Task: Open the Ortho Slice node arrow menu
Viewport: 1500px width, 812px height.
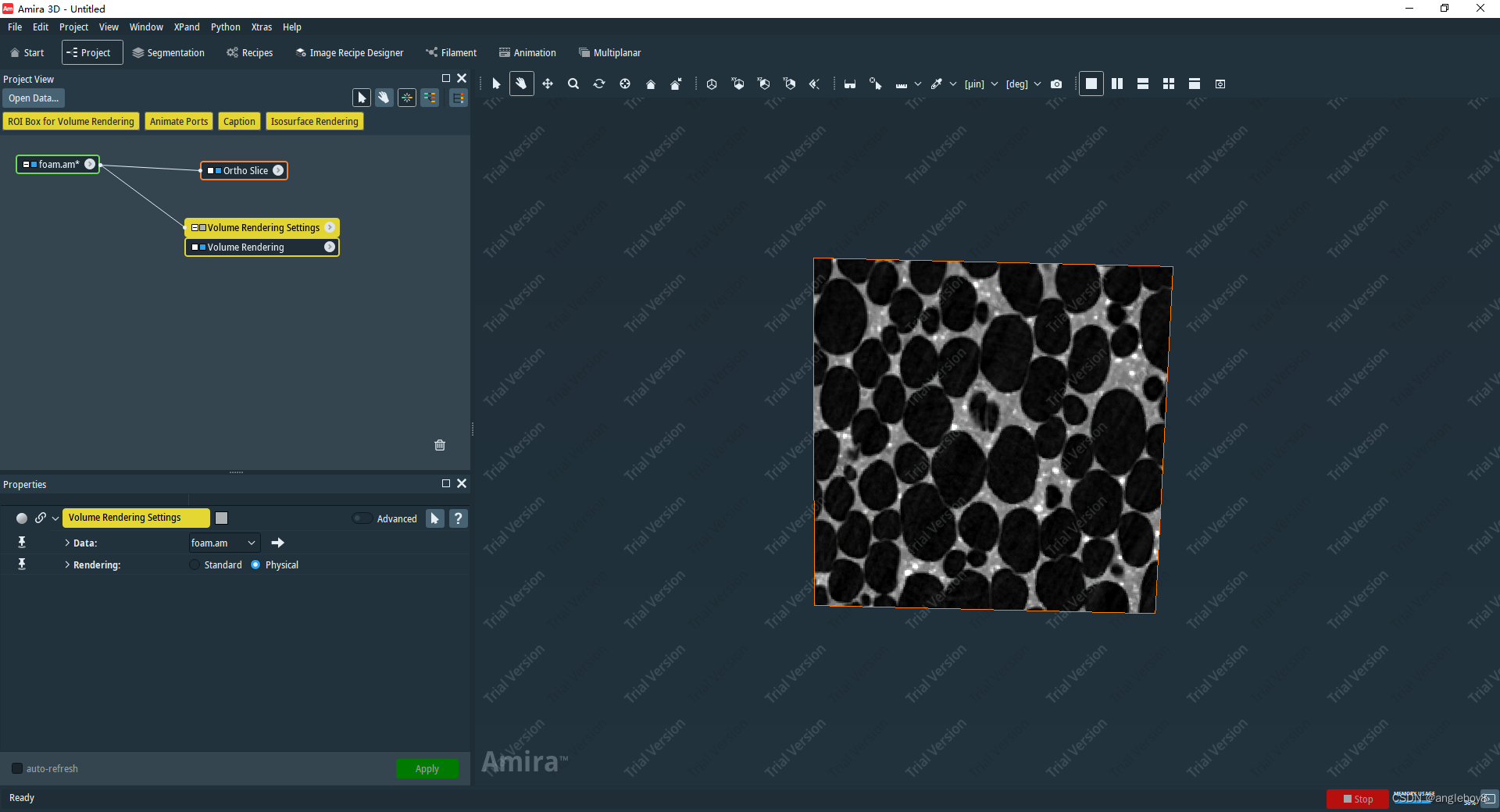Action: pyautogui.click(x=278, y=170)
